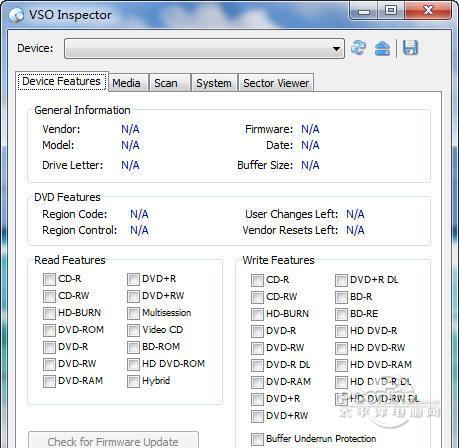Open the Device dropdown list
This screenshot has height=448, width=459.
[x=204, y=49]
